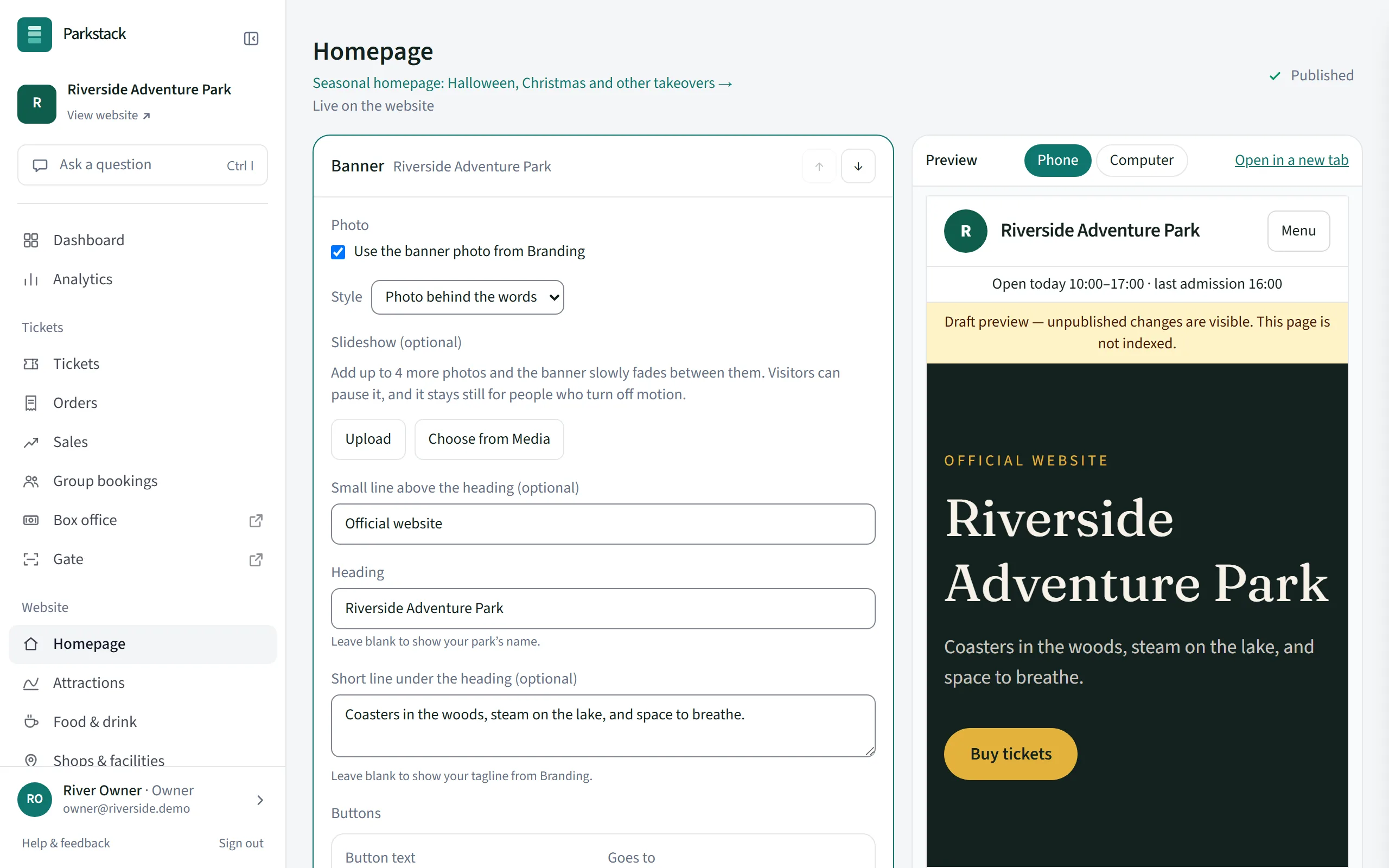
Task: Click Buy tickets in the preview
Action: (1010, 754)
